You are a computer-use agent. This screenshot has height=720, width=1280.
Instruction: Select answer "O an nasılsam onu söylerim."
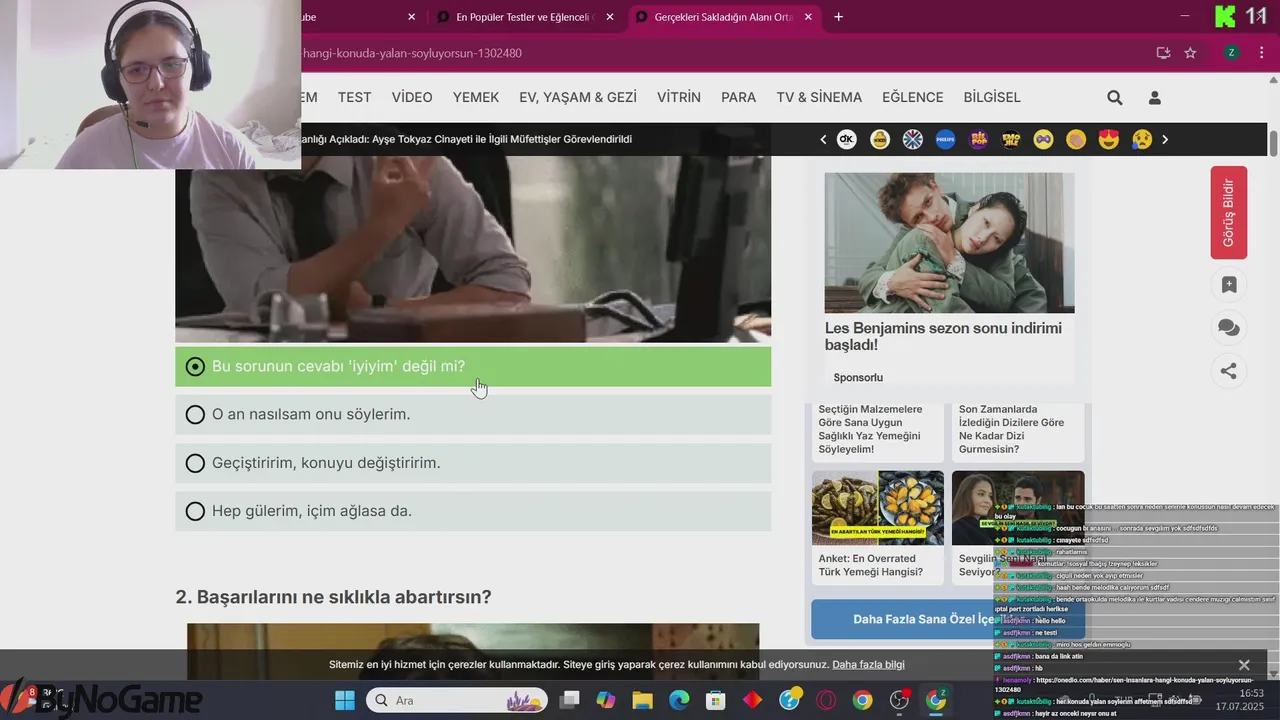(x=473, y=414)
